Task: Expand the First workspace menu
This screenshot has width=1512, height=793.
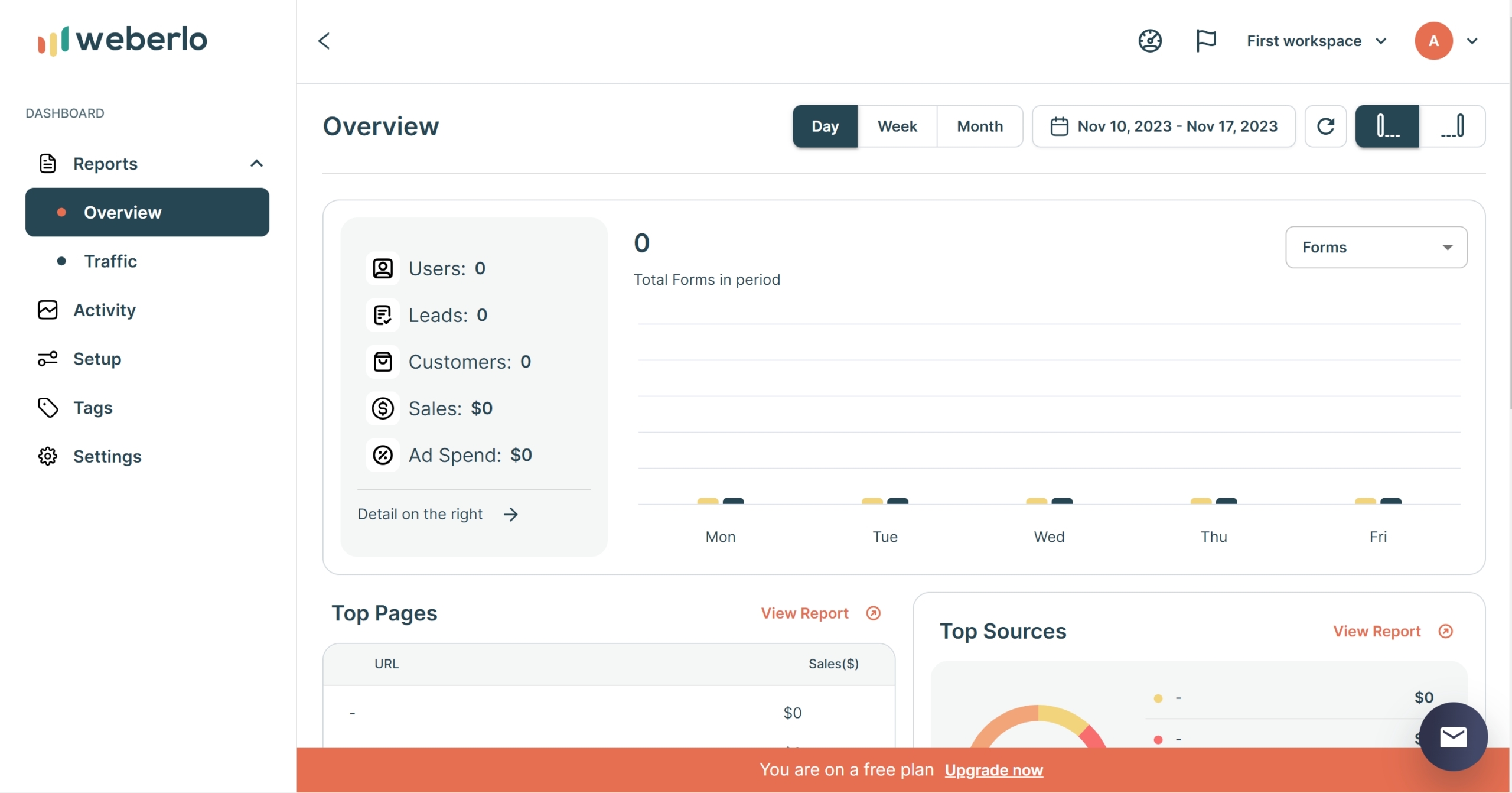Action: 1380,41
